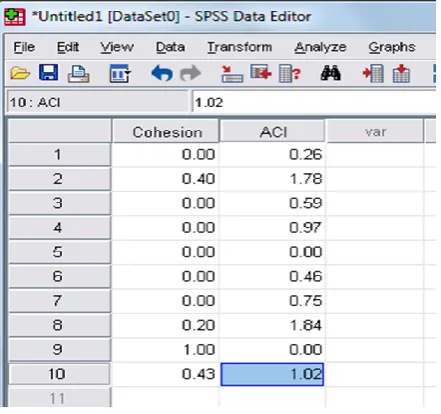Viewport: 441px width, 414px height.
Task: Click the Go to Variable toolbar icon
Action: click(261, 73)
